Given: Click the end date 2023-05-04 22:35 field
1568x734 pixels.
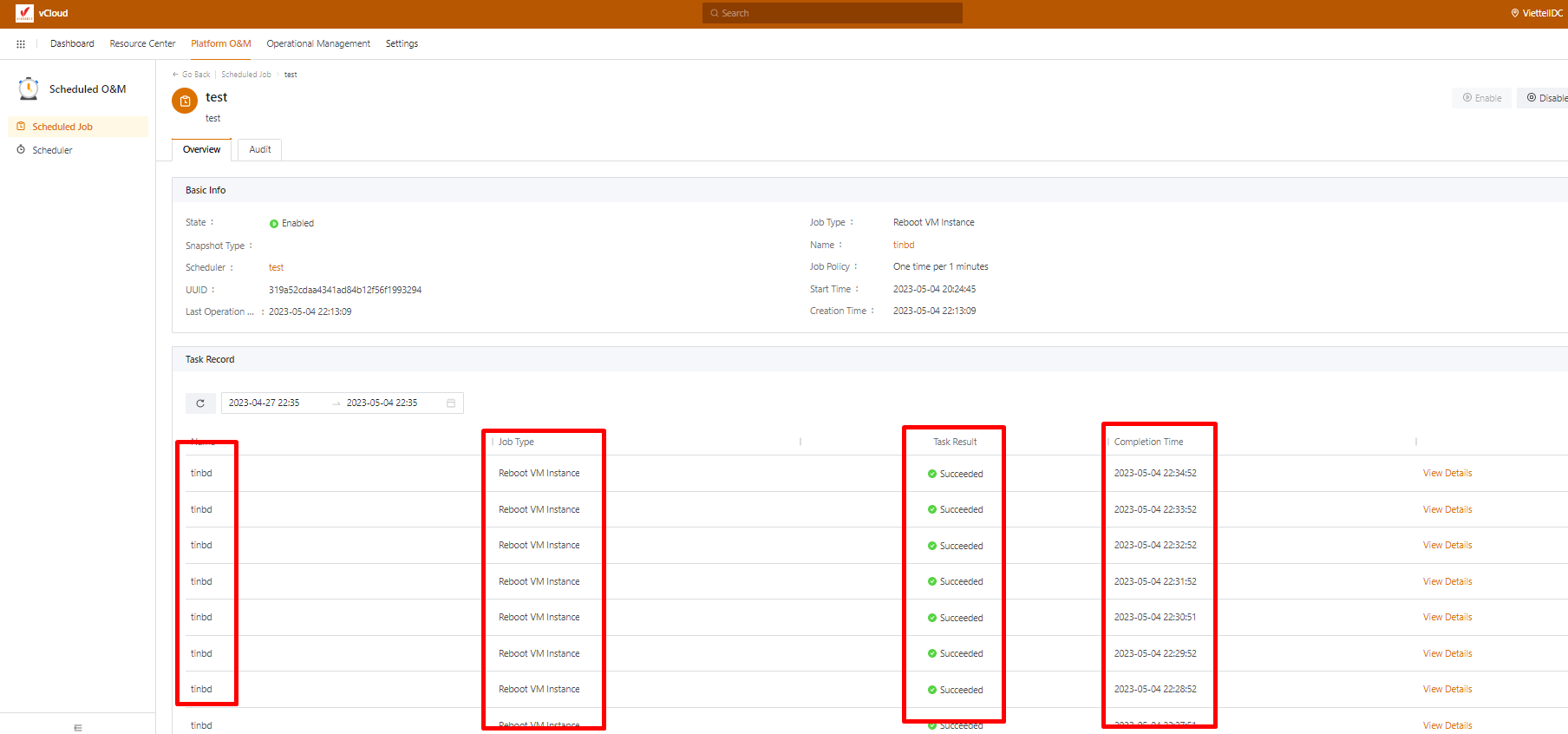Looking at the screenshot, I should pos(382,403).
